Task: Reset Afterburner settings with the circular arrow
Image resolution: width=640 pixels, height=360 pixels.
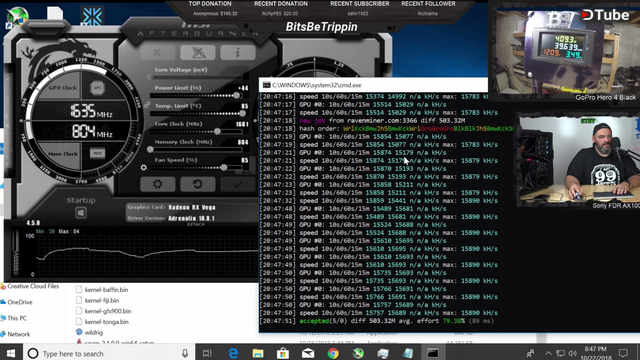Action: point(198,184)
